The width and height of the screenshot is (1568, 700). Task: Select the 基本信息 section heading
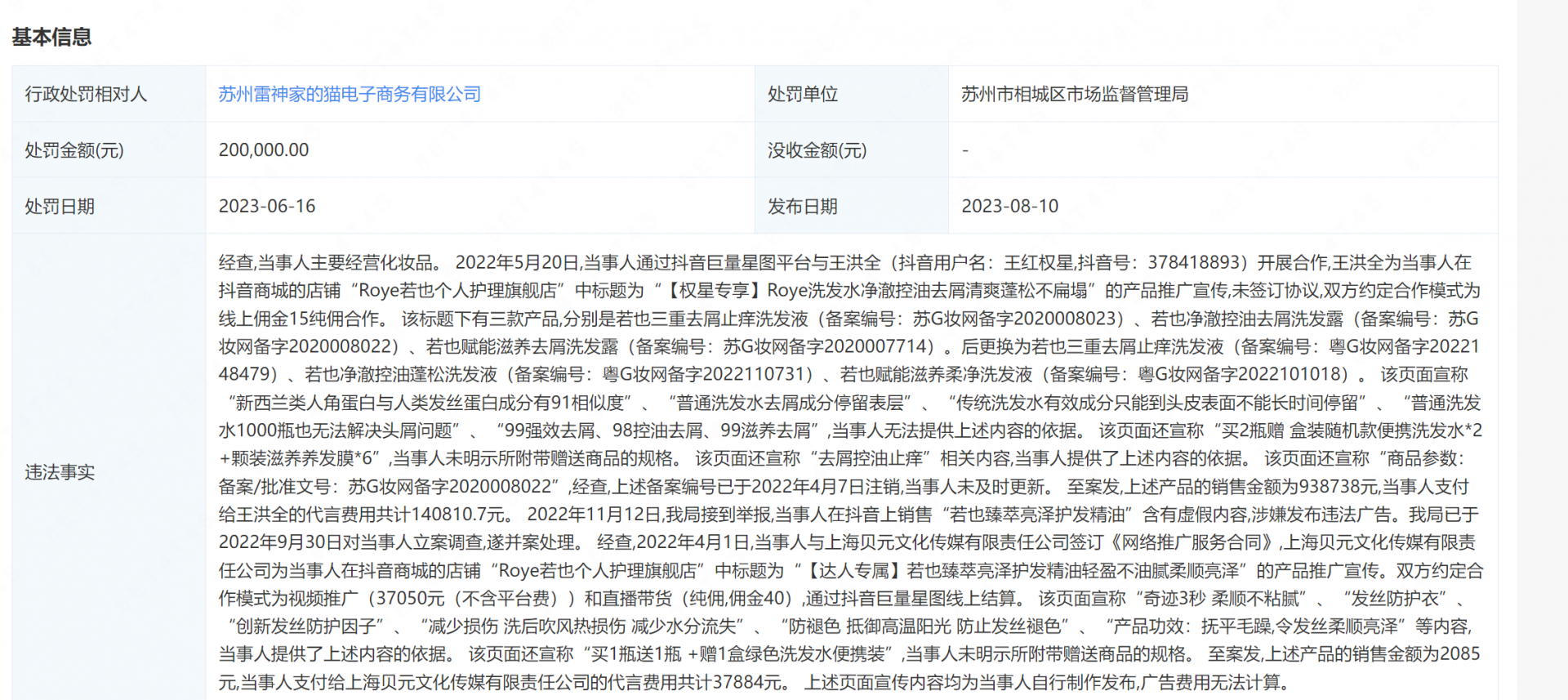(51, 37)
